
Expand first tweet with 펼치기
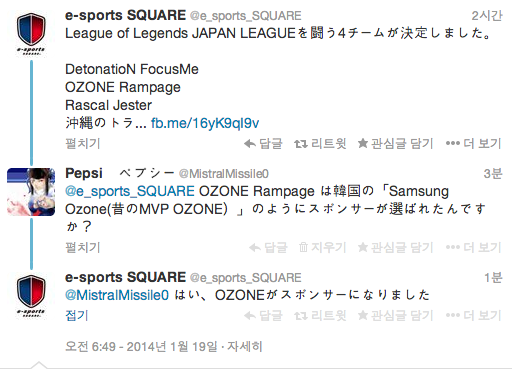coord(83,144)
